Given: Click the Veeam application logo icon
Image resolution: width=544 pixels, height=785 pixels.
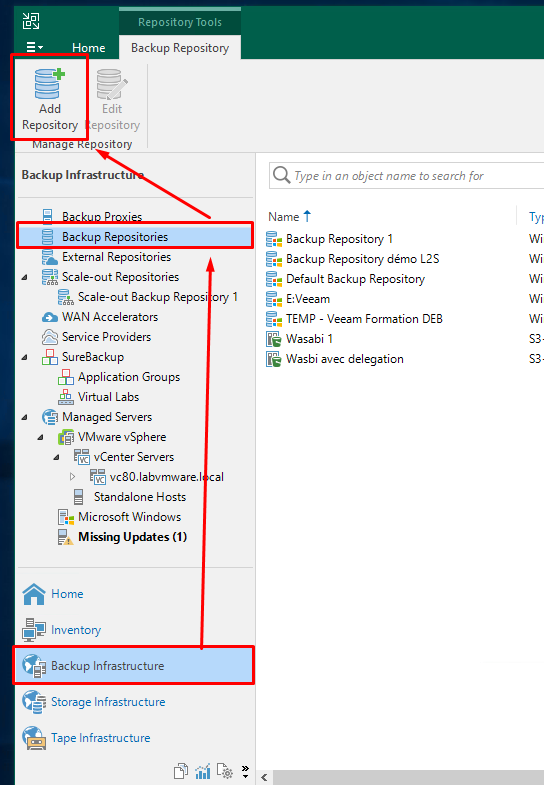Looking at the screenshot, I should click(x=31, y=21).
